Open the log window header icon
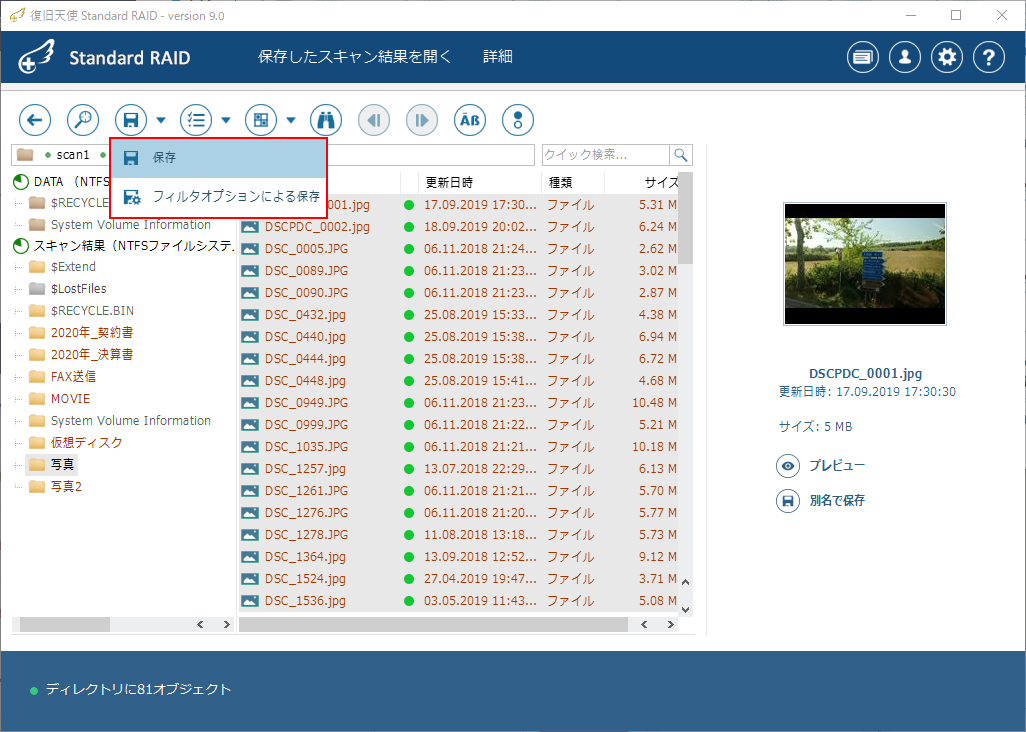The height and width of the screenshot is (732, 1026). [863, 58]
